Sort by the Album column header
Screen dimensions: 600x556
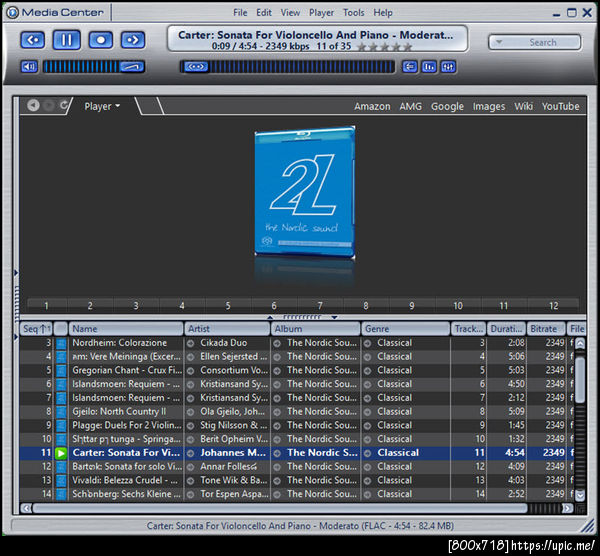pos(316,329)
